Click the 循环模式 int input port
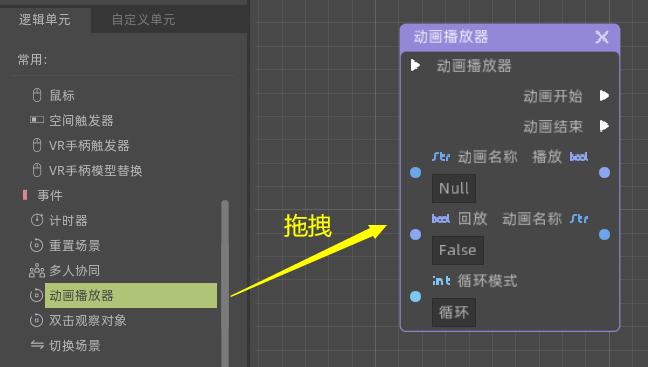This screenshot has width=648, height=367. point(415,296)
